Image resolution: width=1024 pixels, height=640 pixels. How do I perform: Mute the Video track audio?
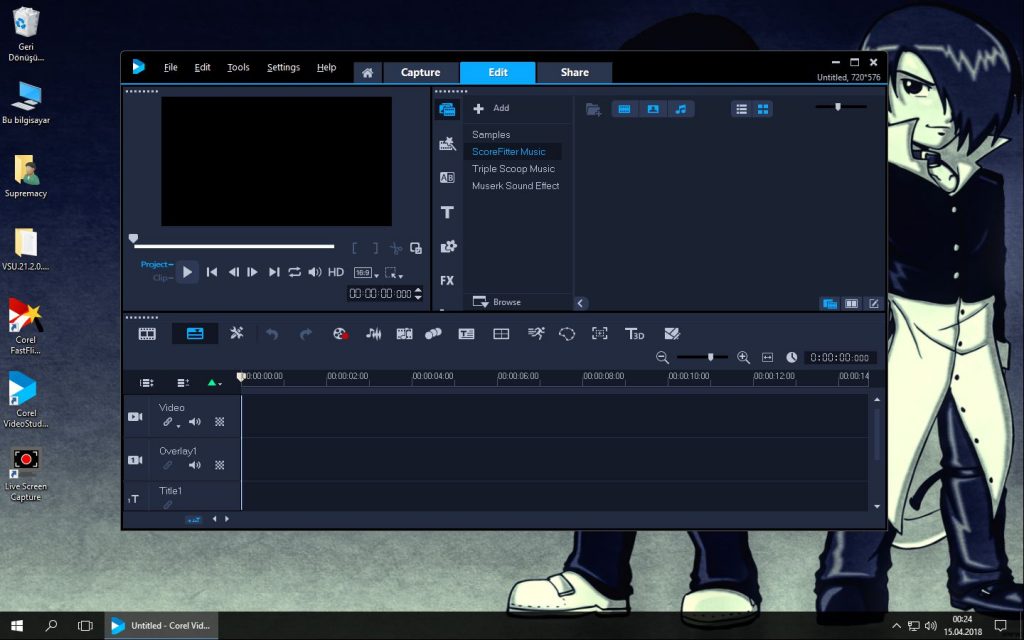195,422
